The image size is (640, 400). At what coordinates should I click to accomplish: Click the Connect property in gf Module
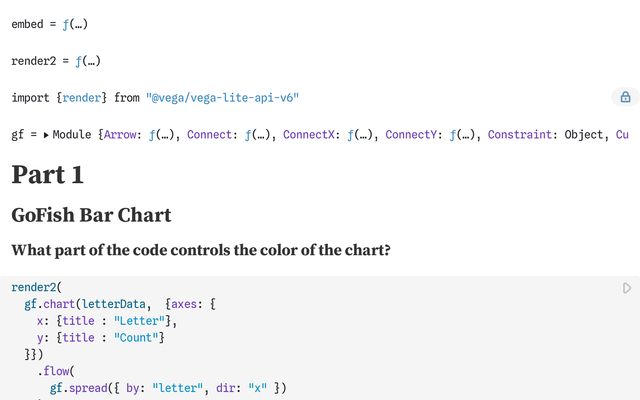209,135
